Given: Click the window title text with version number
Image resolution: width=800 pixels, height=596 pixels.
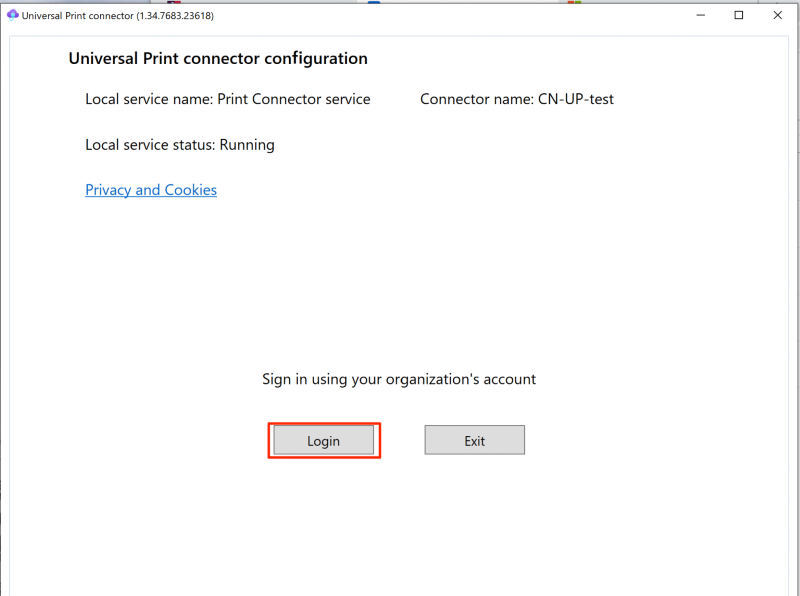Looking at the screenshot, I should click(118, 16).
